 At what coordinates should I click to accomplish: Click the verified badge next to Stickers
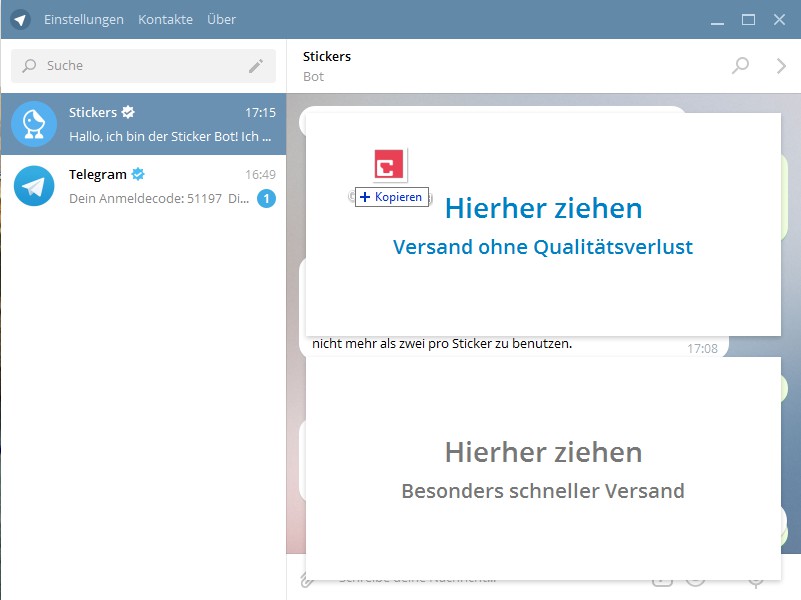[x=128, y=113]
